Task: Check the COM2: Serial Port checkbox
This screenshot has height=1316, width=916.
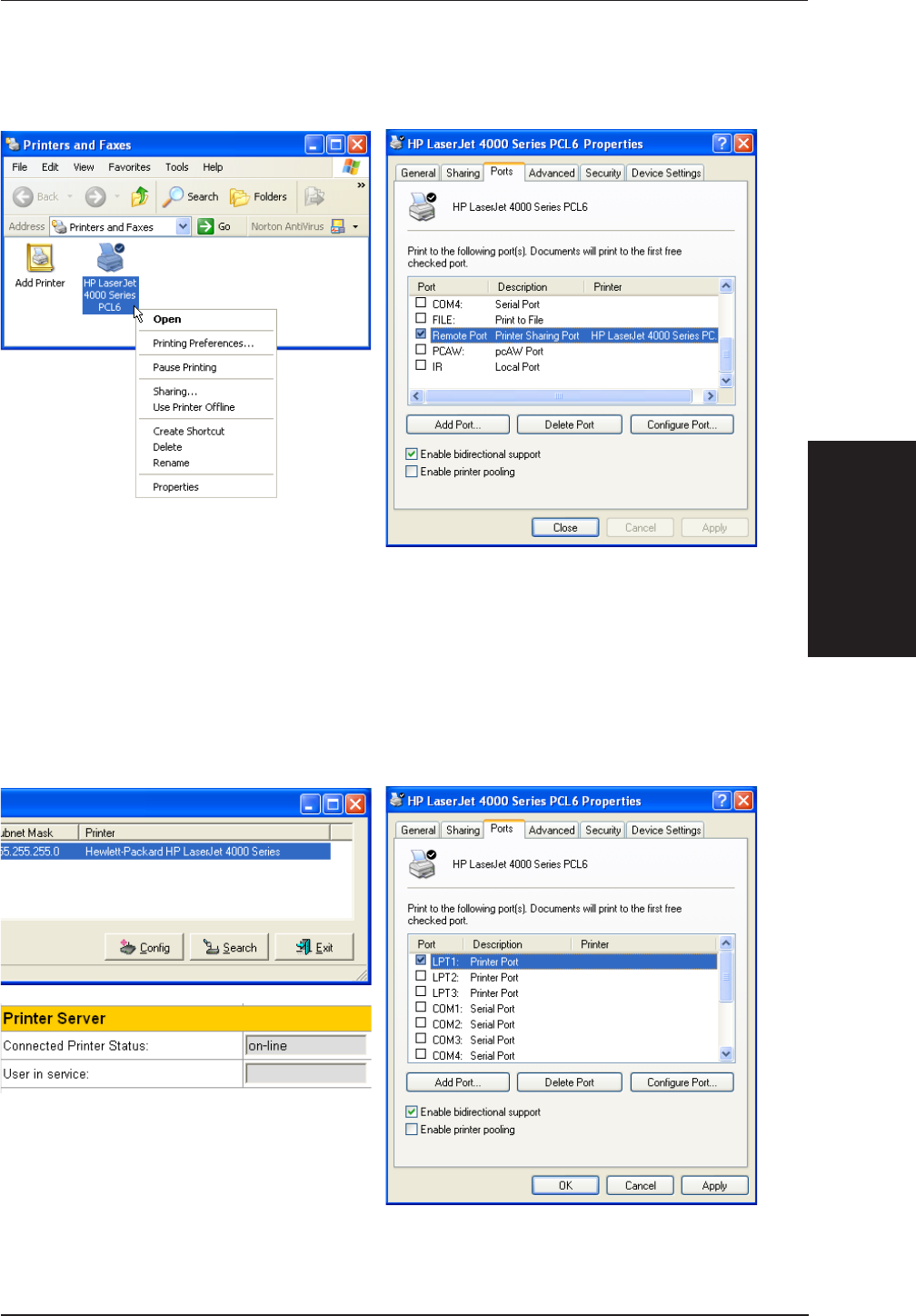Action: tap(421, 1022)
